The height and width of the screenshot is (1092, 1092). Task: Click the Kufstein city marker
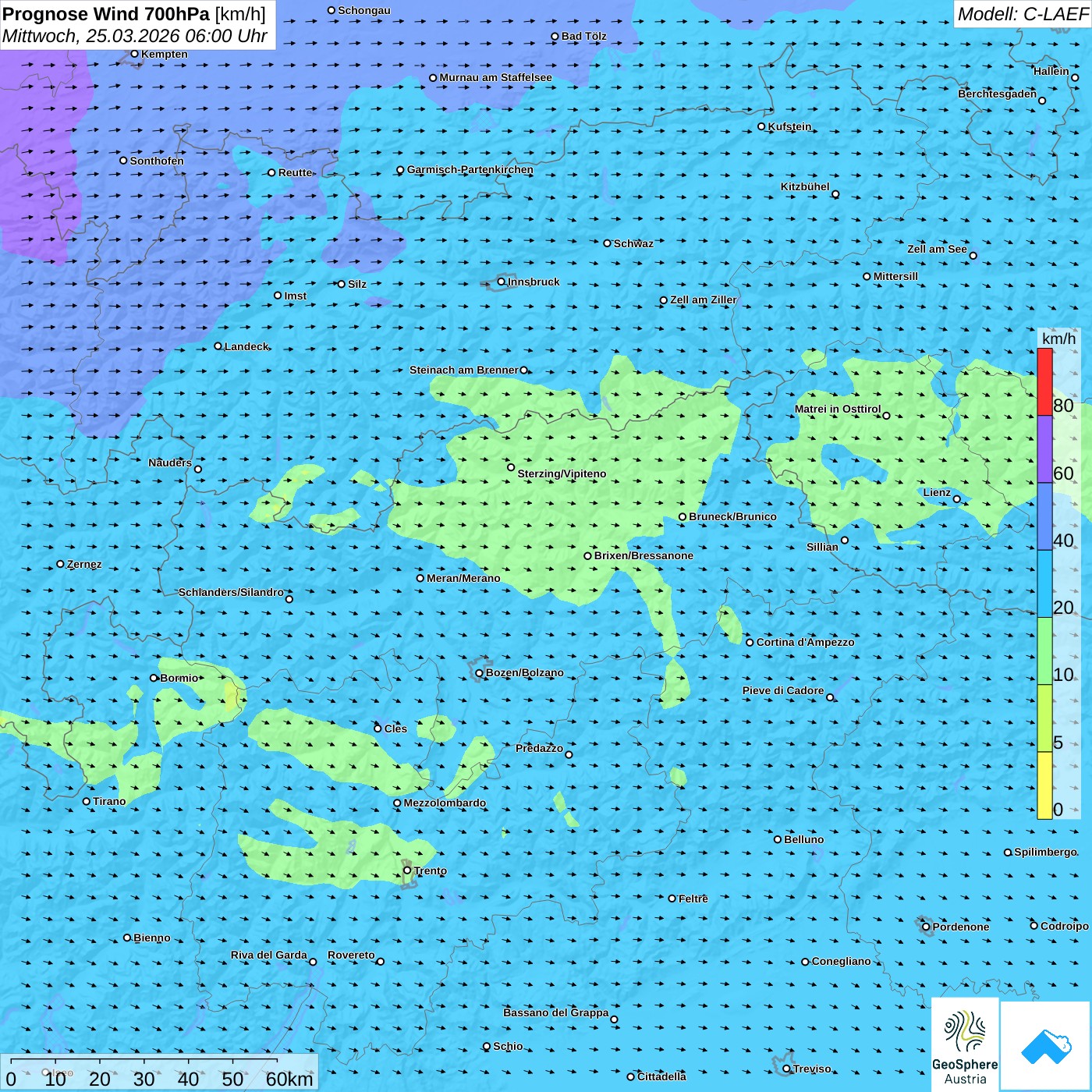(x=762, y=126)
